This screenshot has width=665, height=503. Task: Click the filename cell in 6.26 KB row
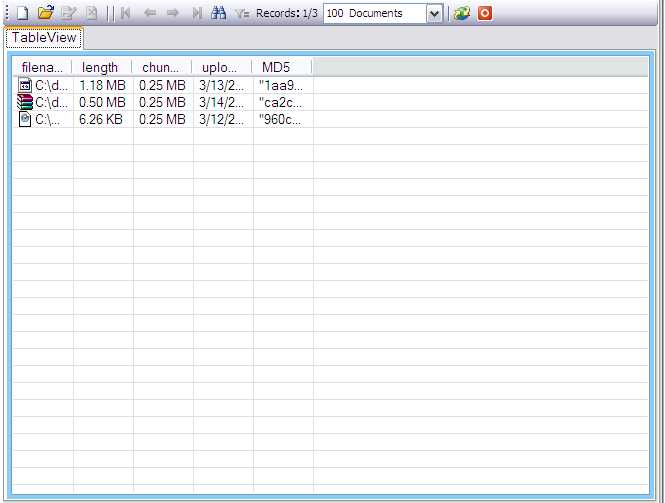tap(43, 119)
